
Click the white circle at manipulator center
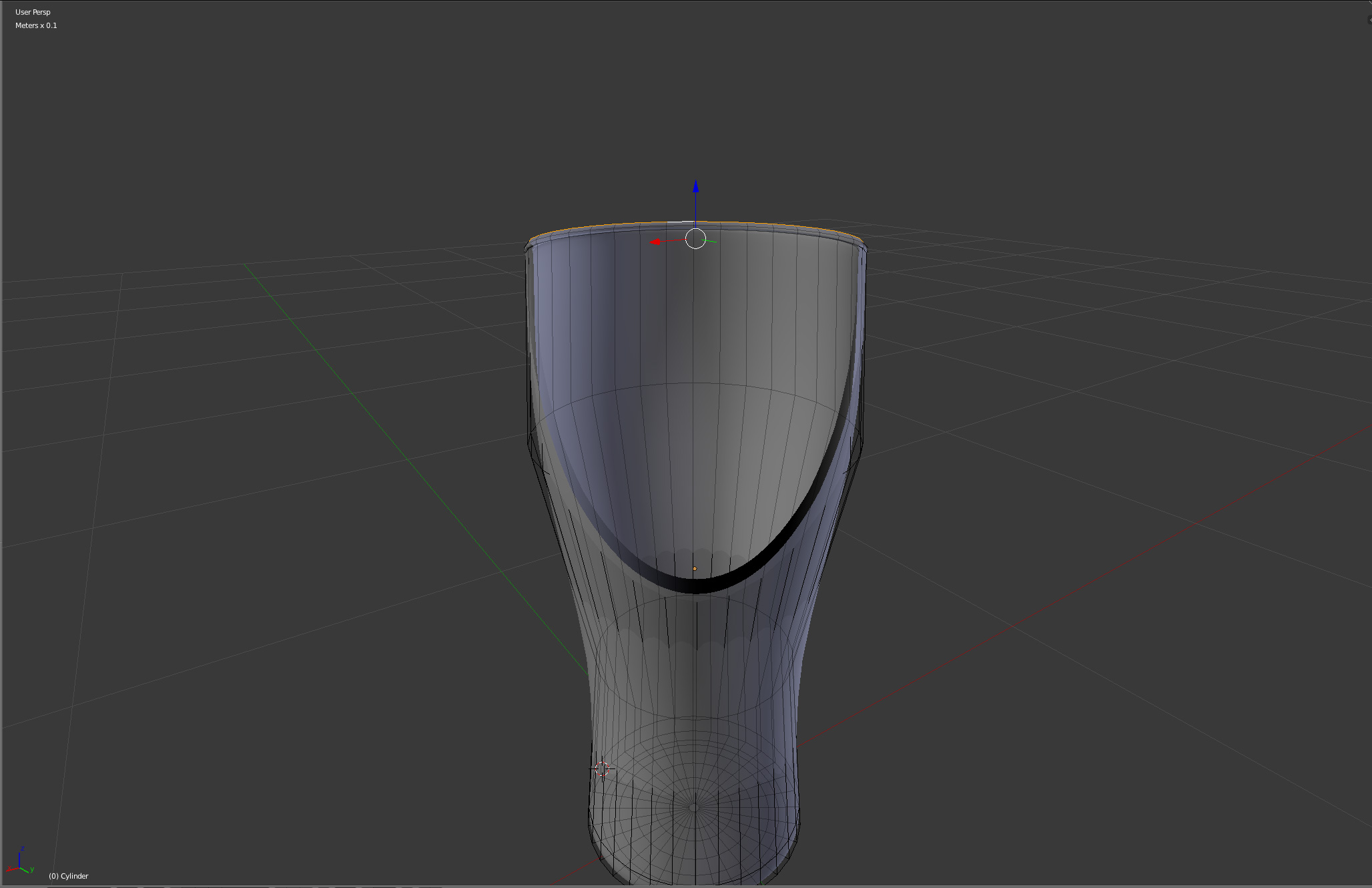[x=695, y=238]
